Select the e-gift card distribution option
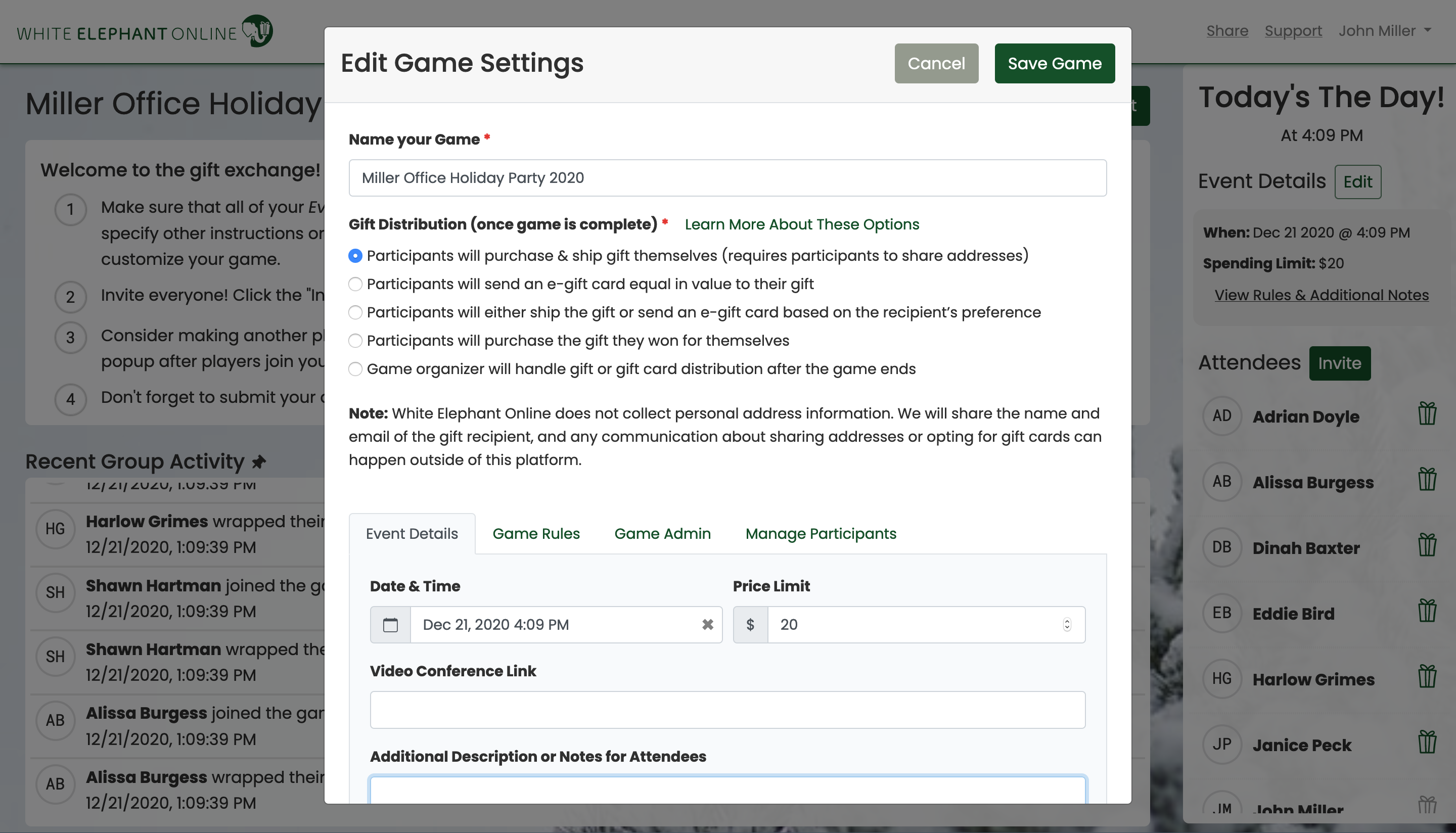This screenshot has width=1456, height=833. (x=355, y=285)
